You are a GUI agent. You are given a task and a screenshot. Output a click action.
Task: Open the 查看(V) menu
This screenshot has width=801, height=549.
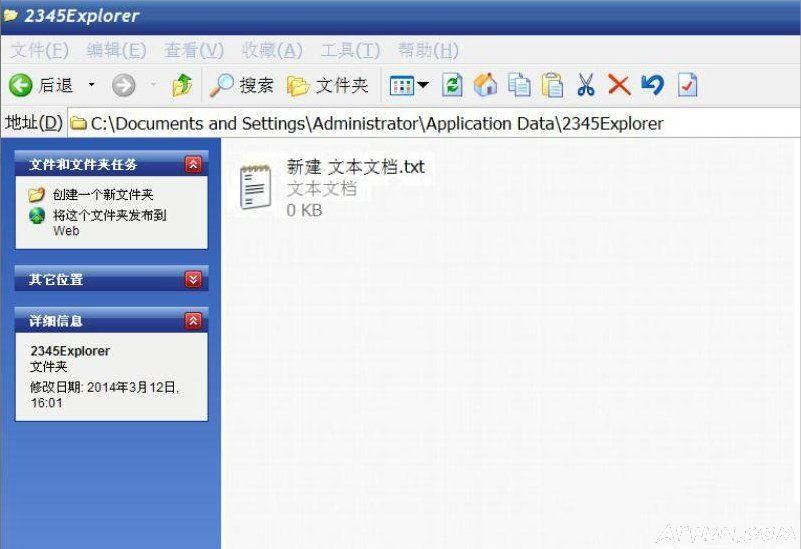tap(194, 50)
